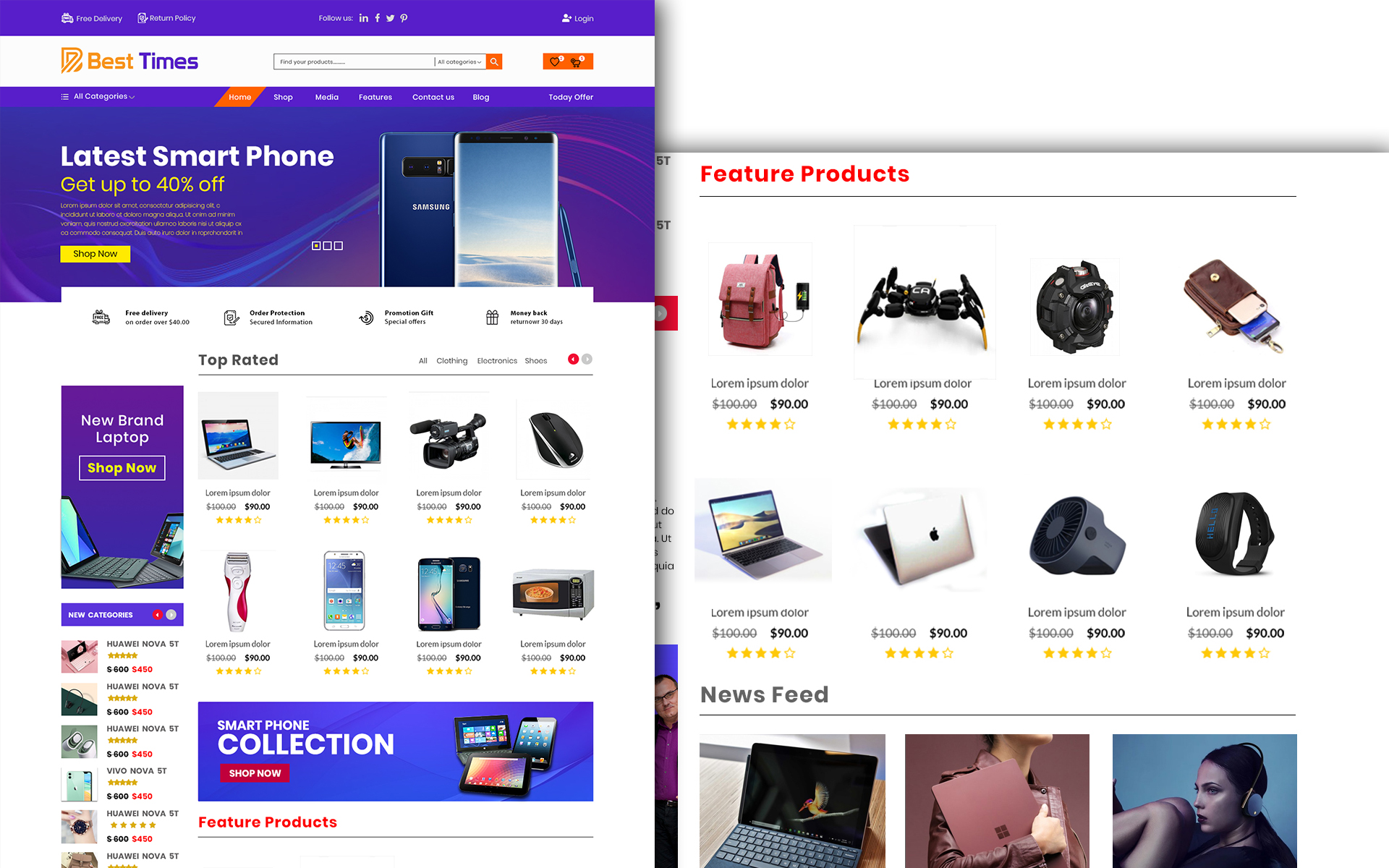Select the third hero slider indicator
Viewport: 1389px width, 868px height.
click(x=339, y=246)
